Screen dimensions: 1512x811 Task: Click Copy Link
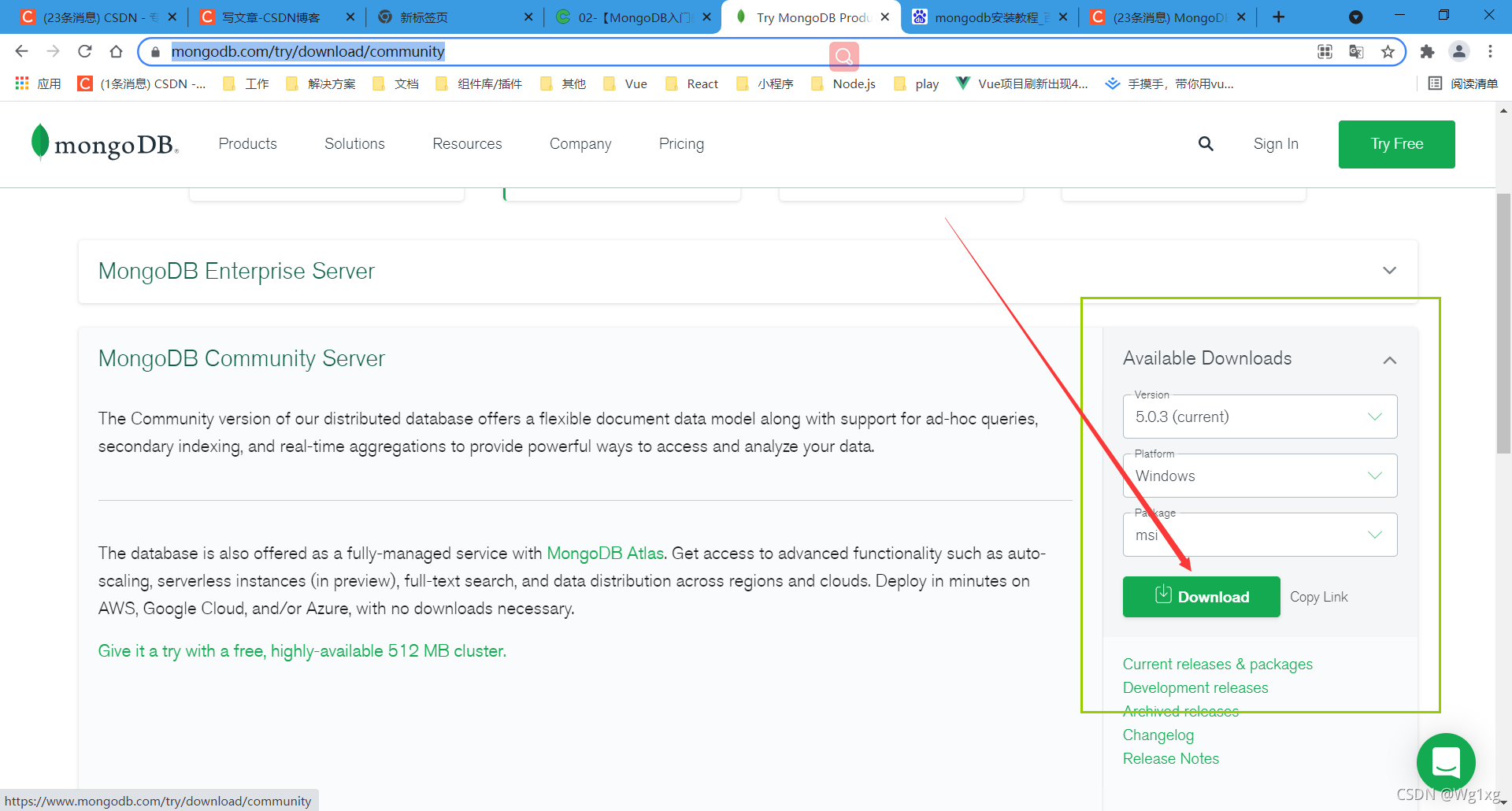pyautogui.click(x=1318, y=597)
